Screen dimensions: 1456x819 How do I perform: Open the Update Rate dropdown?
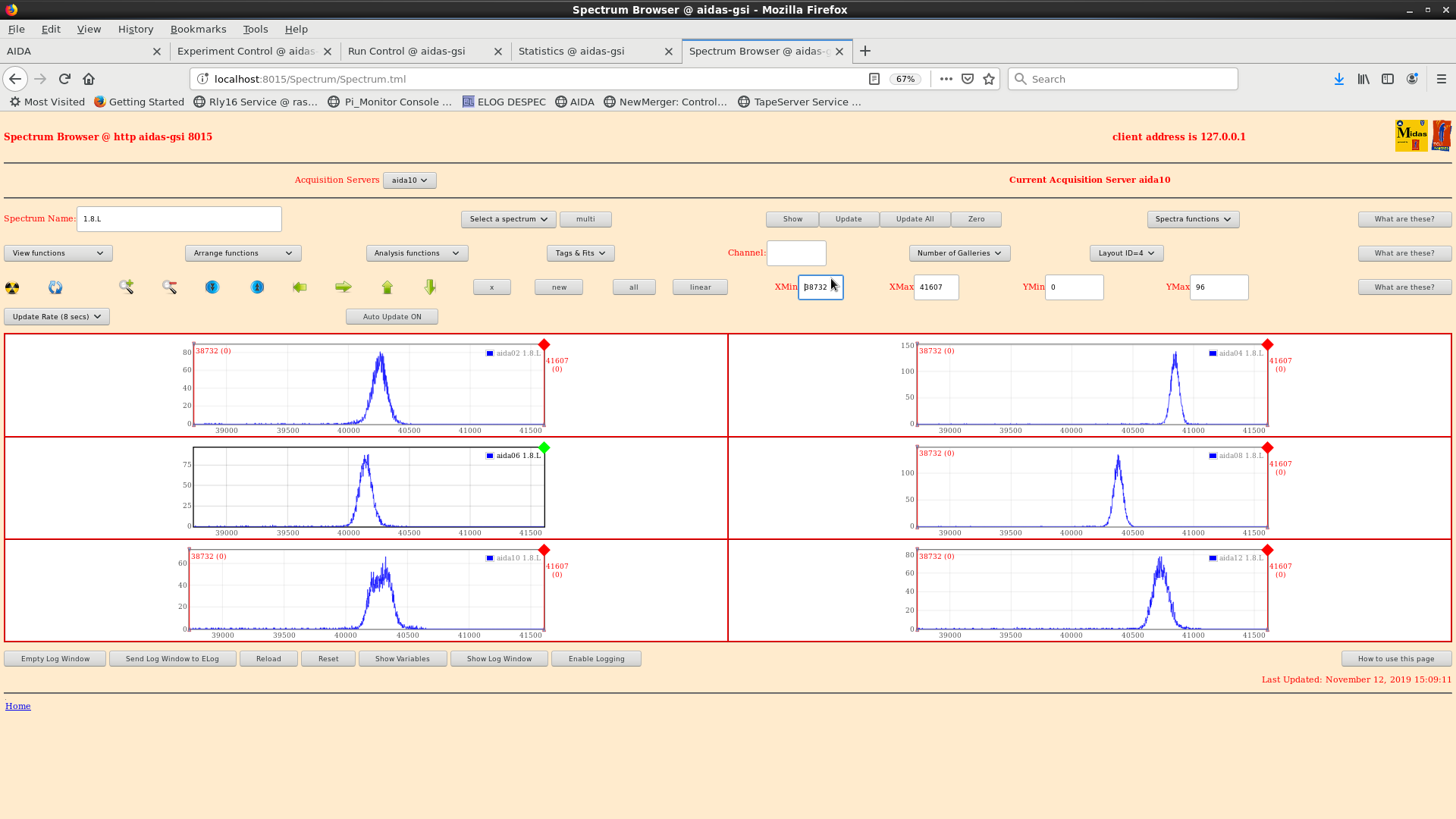point(57,317)
